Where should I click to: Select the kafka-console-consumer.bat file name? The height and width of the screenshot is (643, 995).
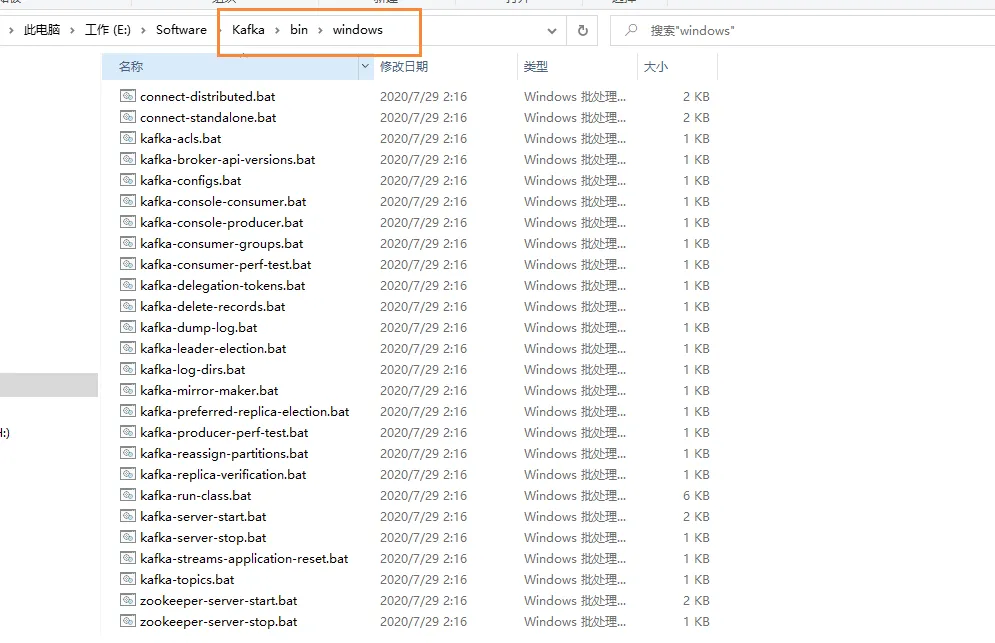223,202
